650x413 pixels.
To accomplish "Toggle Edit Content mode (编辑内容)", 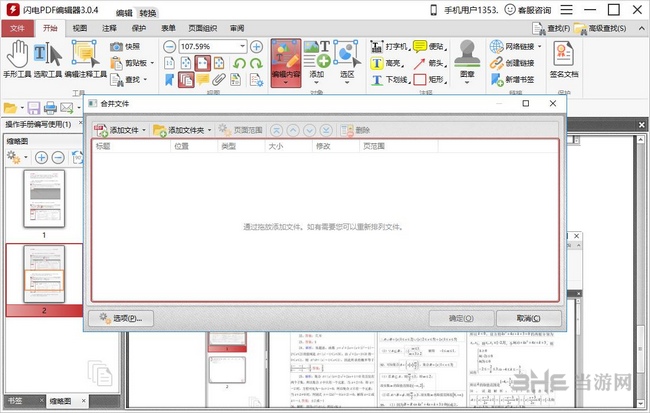I will [286, 63].
